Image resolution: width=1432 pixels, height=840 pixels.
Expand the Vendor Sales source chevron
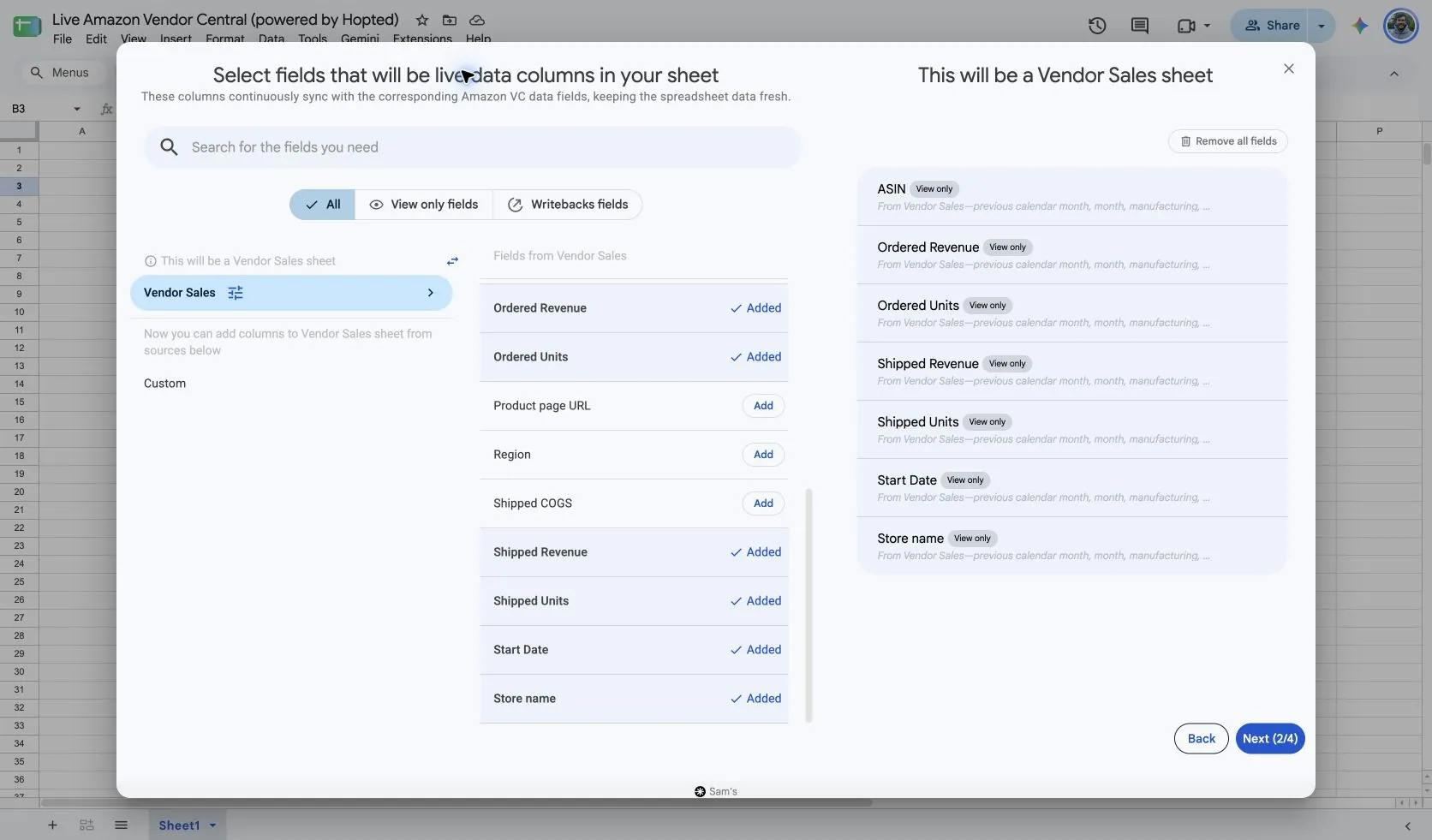point(431,293)
